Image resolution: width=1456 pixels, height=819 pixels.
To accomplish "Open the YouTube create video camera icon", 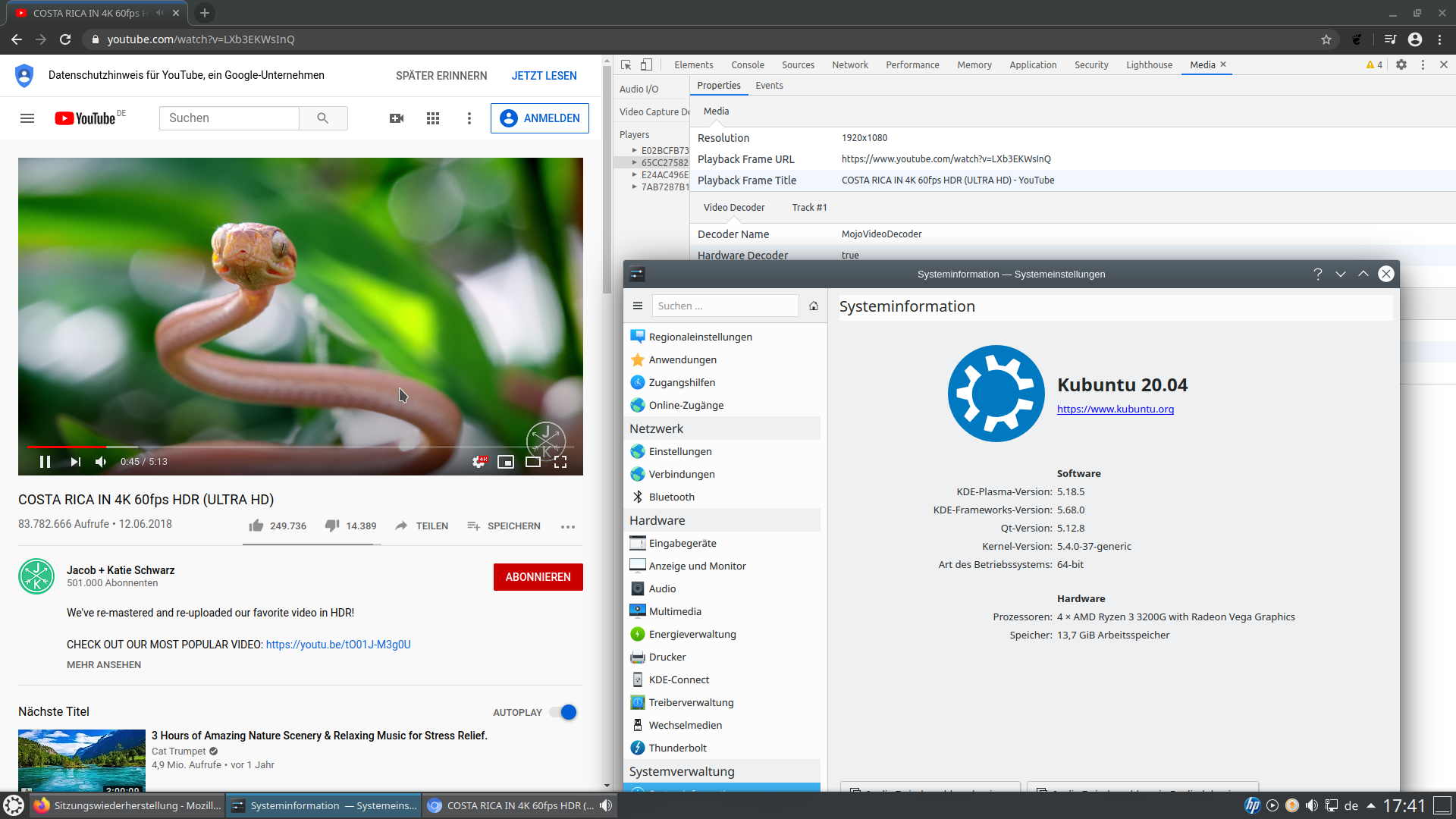I will coord(397,118).
